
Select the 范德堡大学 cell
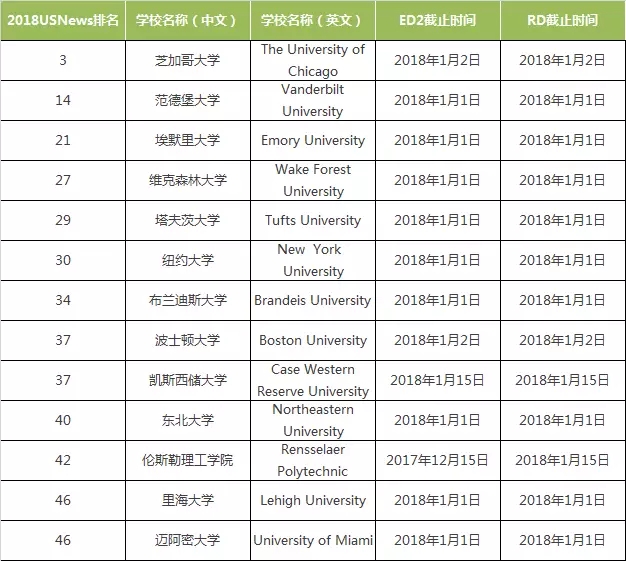tap(188, 100)
